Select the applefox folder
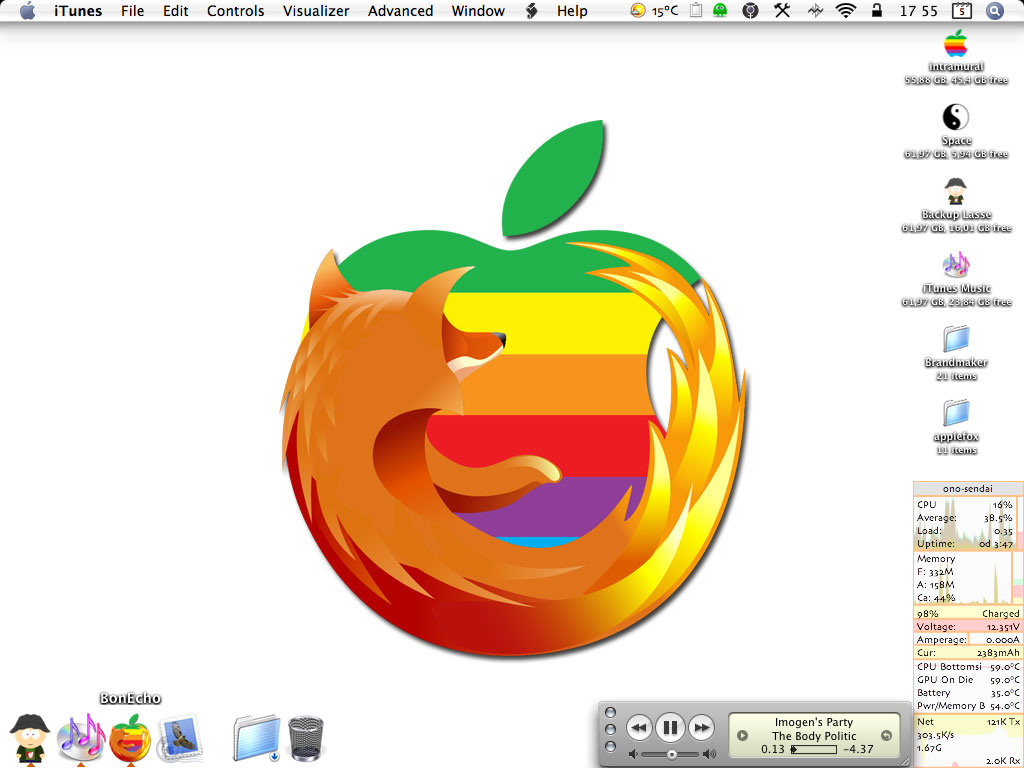This screenshot has height=768, width=1024. click(x=956, y=413)
